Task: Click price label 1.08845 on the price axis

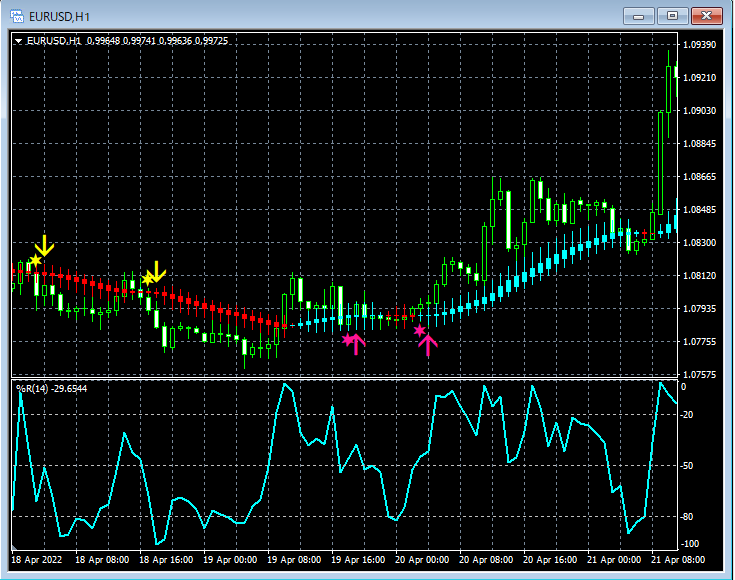Action: 700,143
